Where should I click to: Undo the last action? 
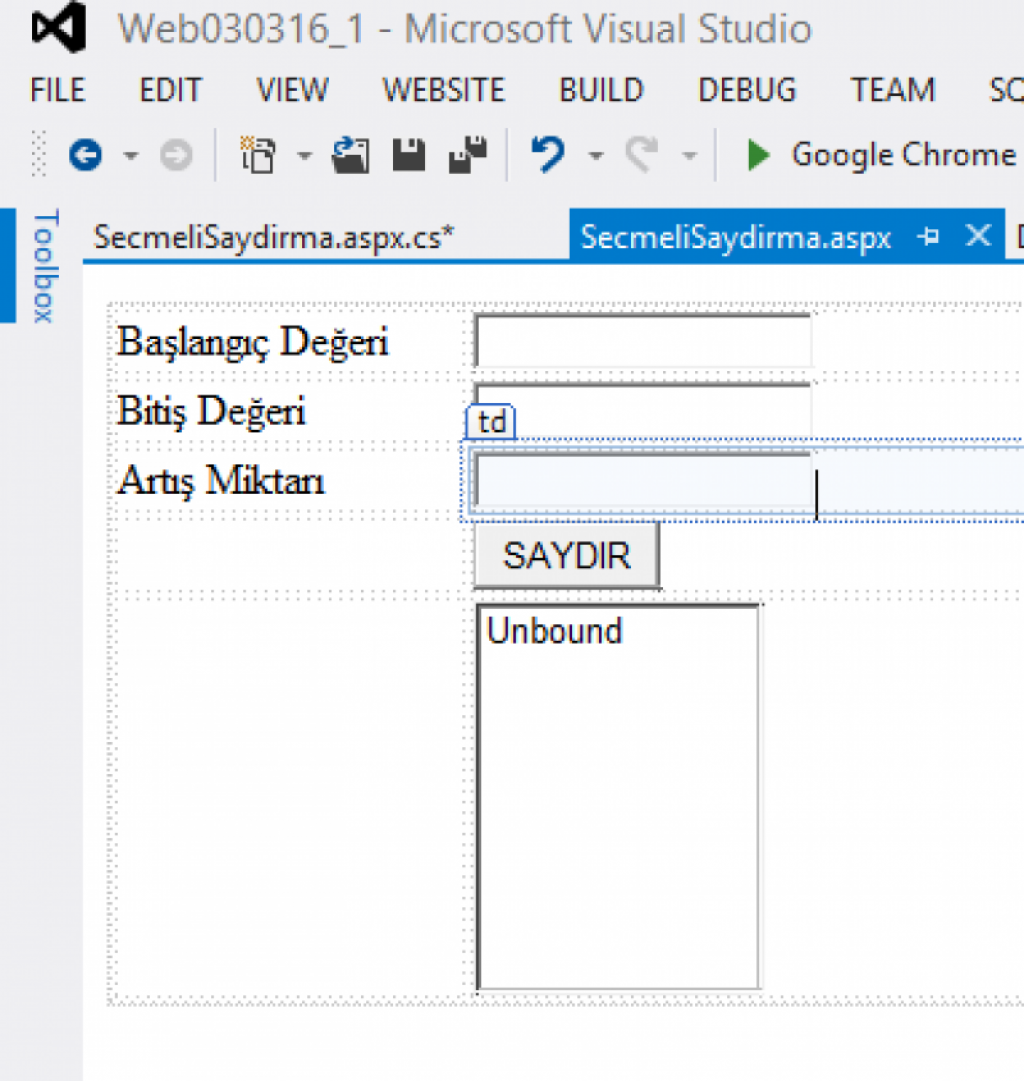(548, 154)
